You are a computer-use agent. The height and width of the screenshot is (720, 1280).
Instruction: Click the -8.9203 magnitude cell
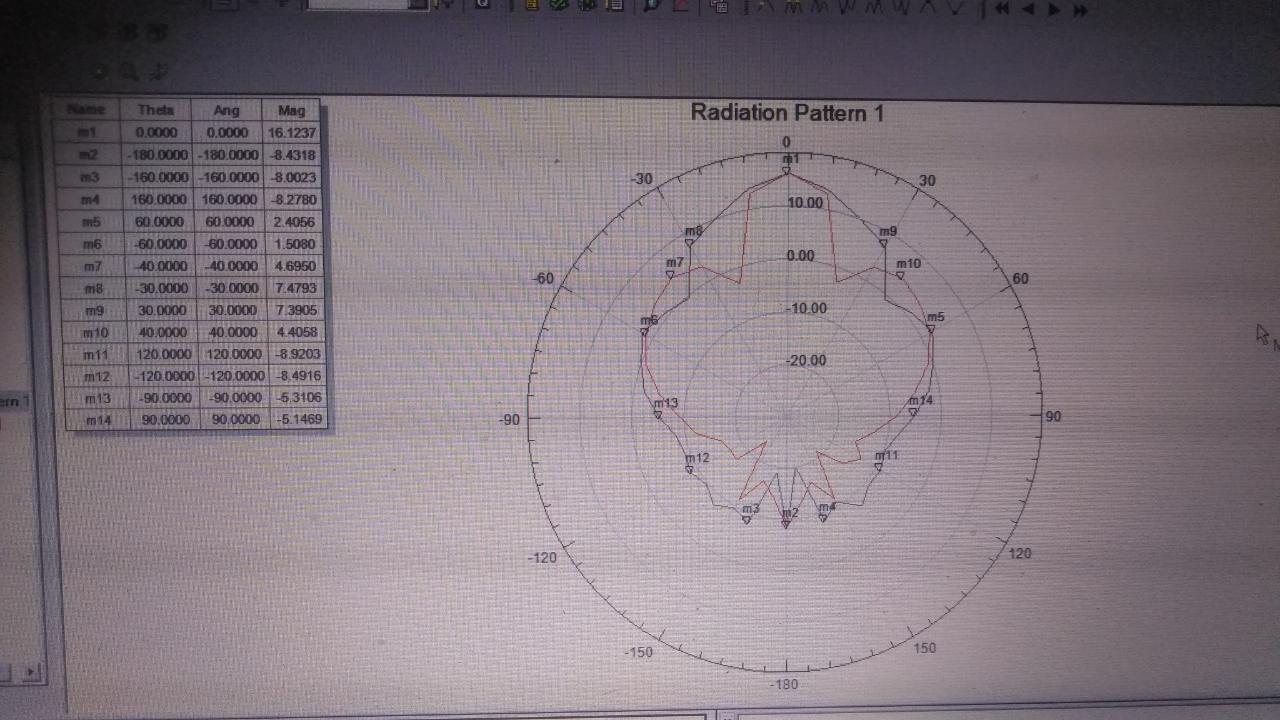click(x=296, y=354)
